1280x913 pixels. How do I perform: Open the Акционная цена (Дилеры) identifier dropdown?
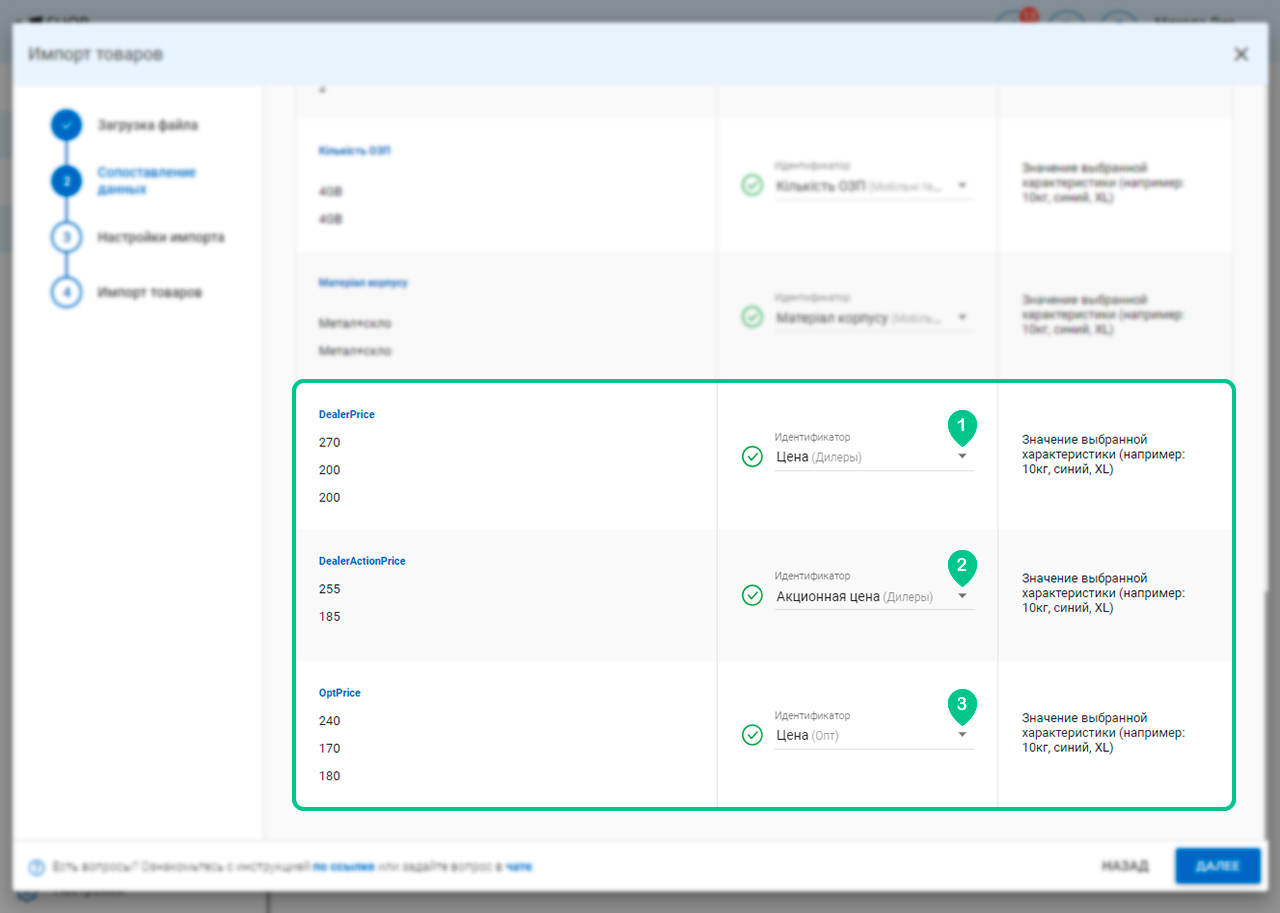874,596
